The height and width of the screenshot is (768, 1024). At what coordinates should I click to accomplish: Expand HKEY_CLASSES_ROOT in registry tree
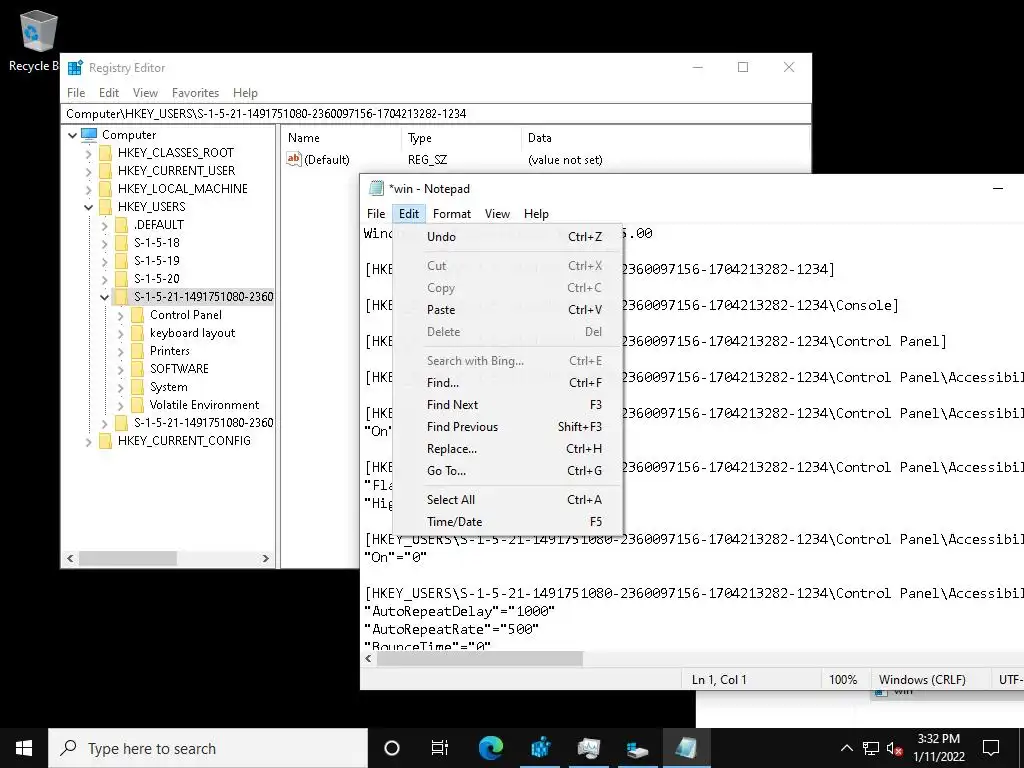click(x=89, y=153)
